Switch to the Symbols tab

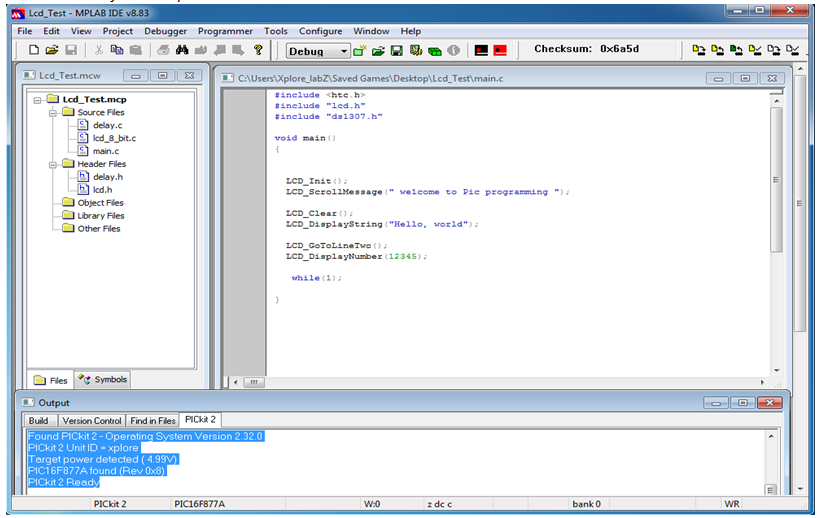(x=103, y=380)
